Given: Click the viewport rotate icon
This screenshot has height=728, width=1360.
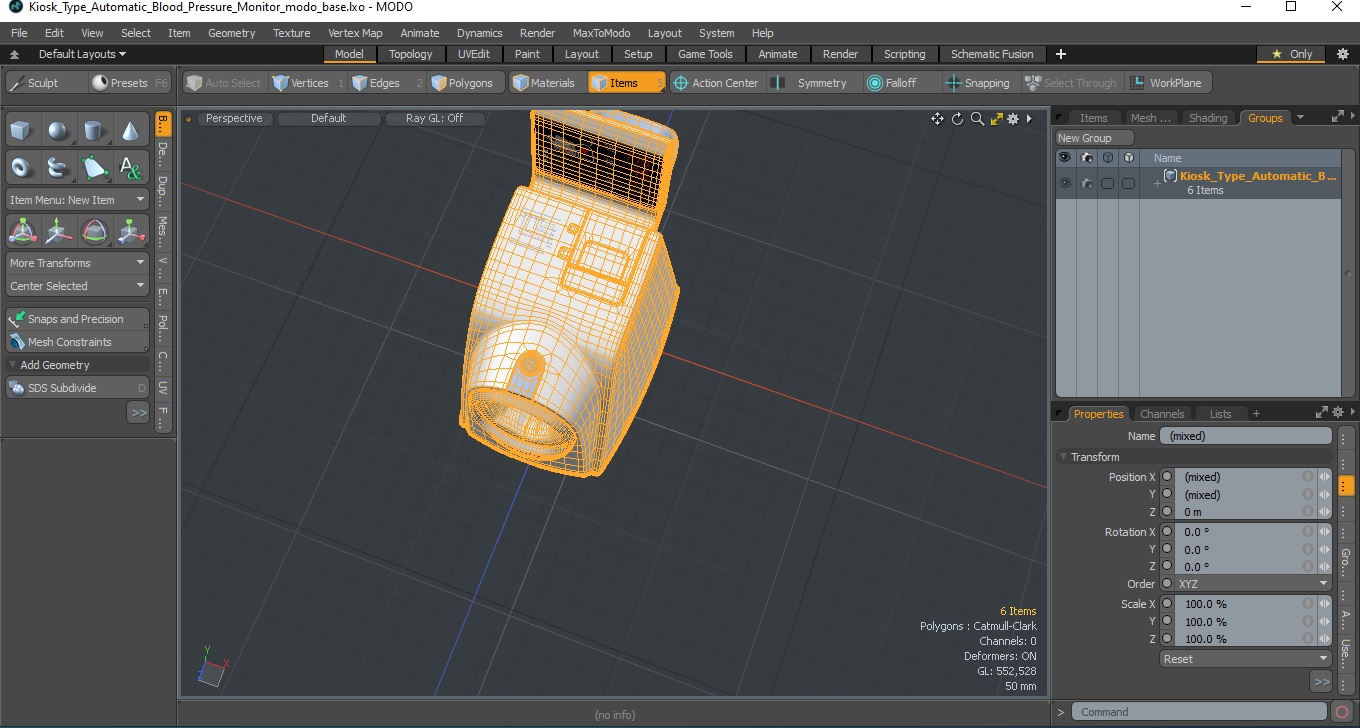Looking at the screenshot, I should click(957, 119).
